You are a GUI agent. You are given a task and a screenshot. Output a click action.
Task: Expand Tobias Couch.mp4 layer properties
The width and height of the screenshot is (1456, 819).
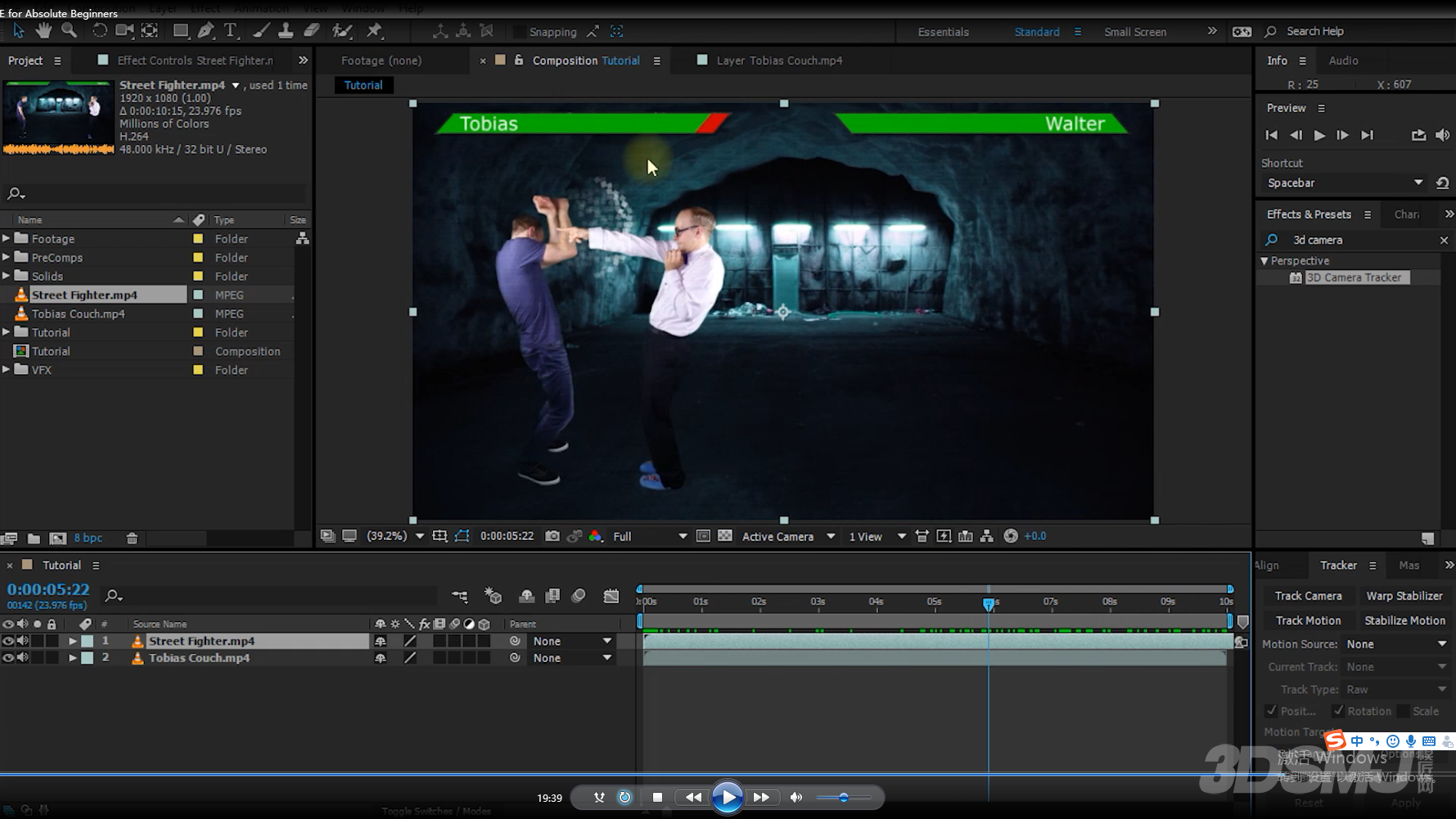[73, 658]
